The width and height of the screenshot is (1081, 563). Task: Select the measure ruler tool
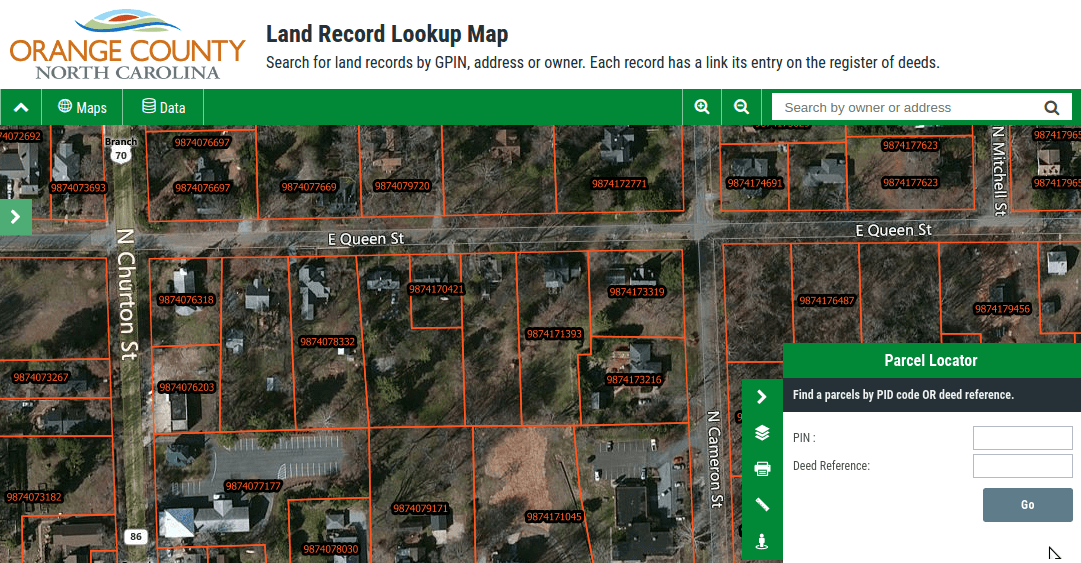(762, 505)
